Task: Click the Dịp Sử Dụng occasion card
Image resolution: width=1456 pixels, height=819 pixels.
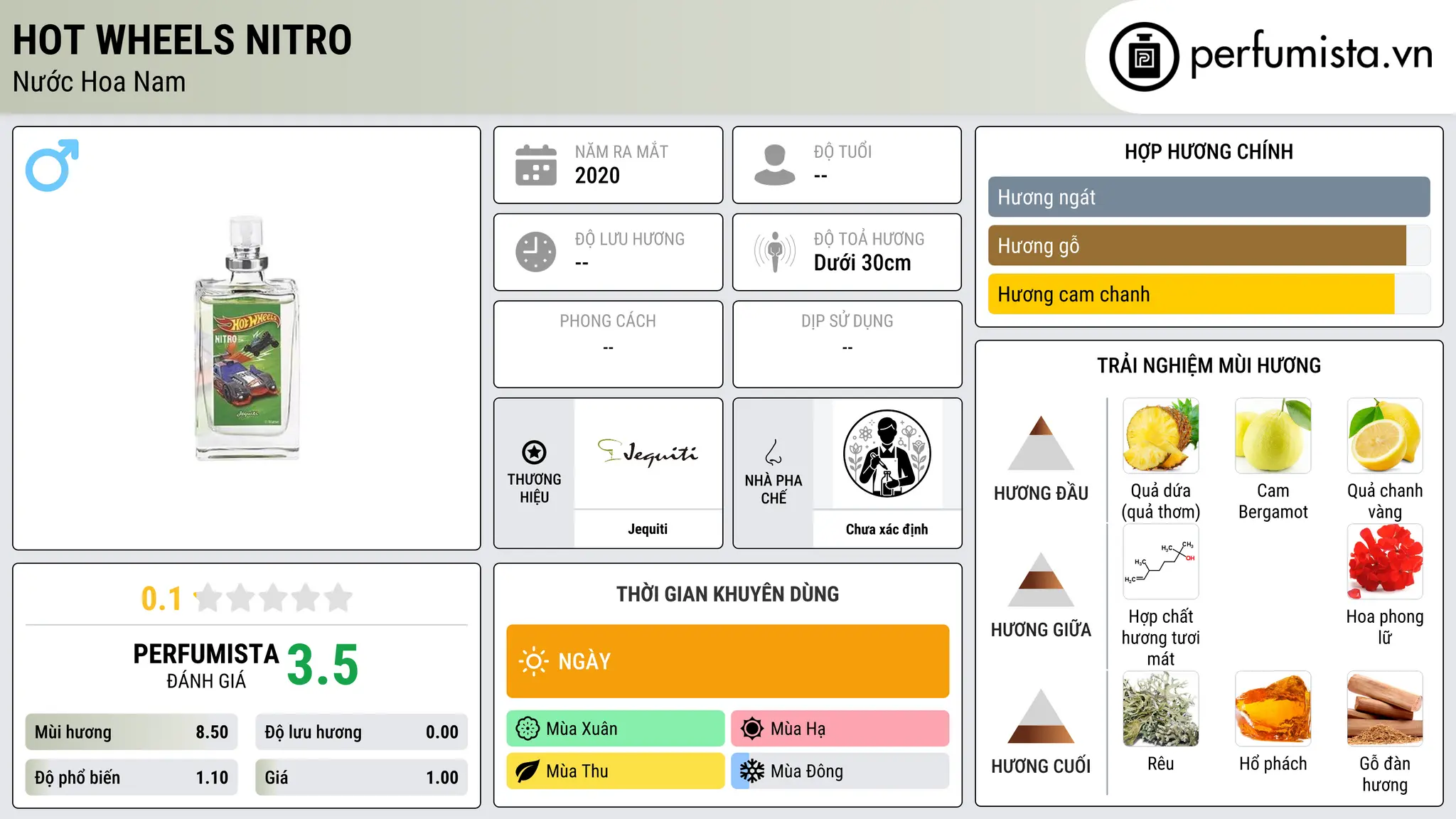Action: [847, 344]
